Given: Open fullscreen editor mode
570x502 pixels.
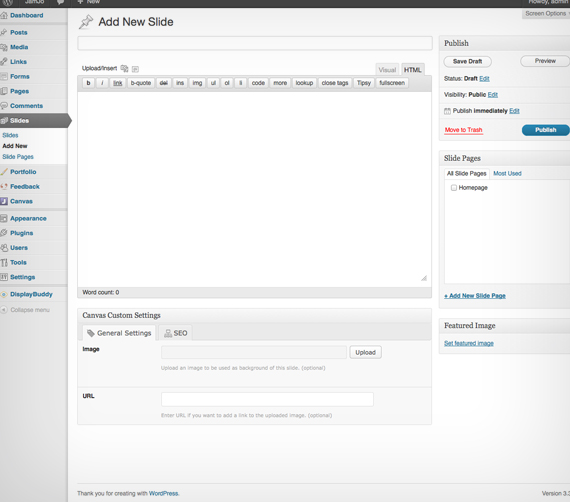Looking at the screenshot, I should click(x=392, y=83).
